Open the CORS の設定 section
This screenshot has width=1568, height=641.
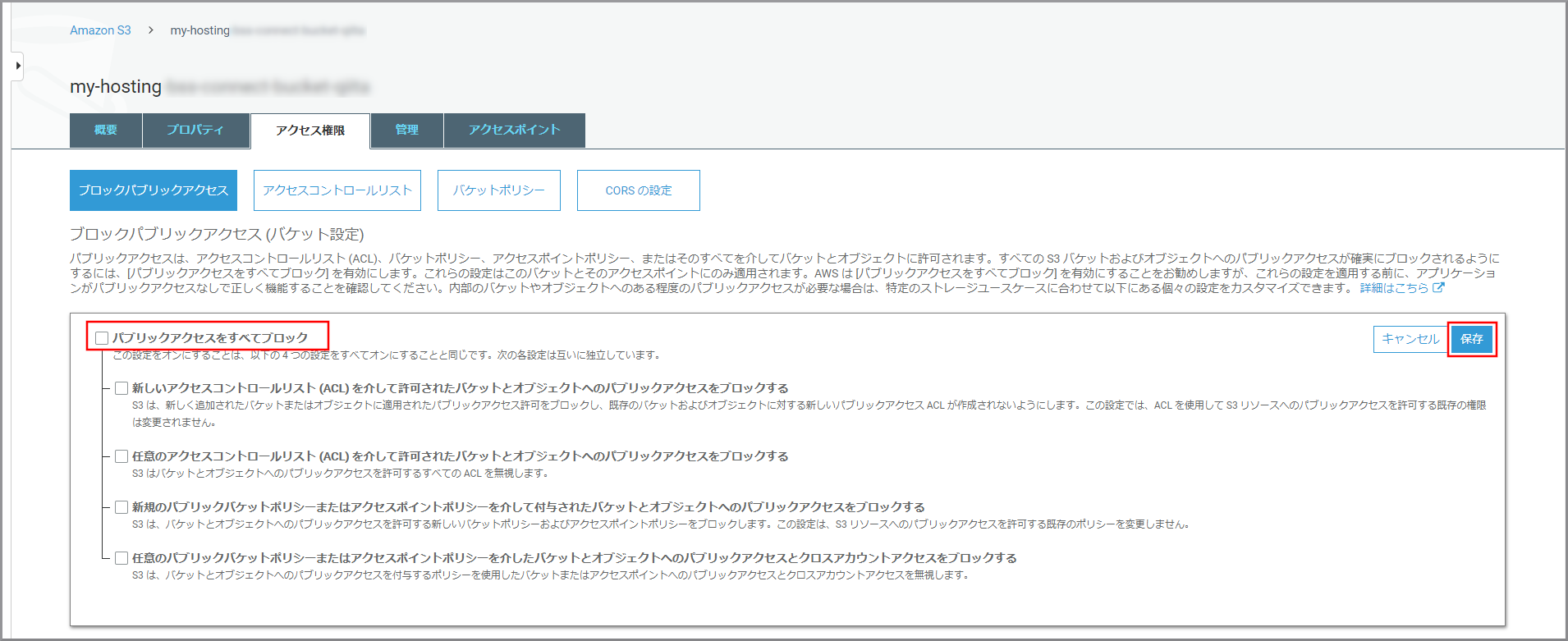point(639,190)
